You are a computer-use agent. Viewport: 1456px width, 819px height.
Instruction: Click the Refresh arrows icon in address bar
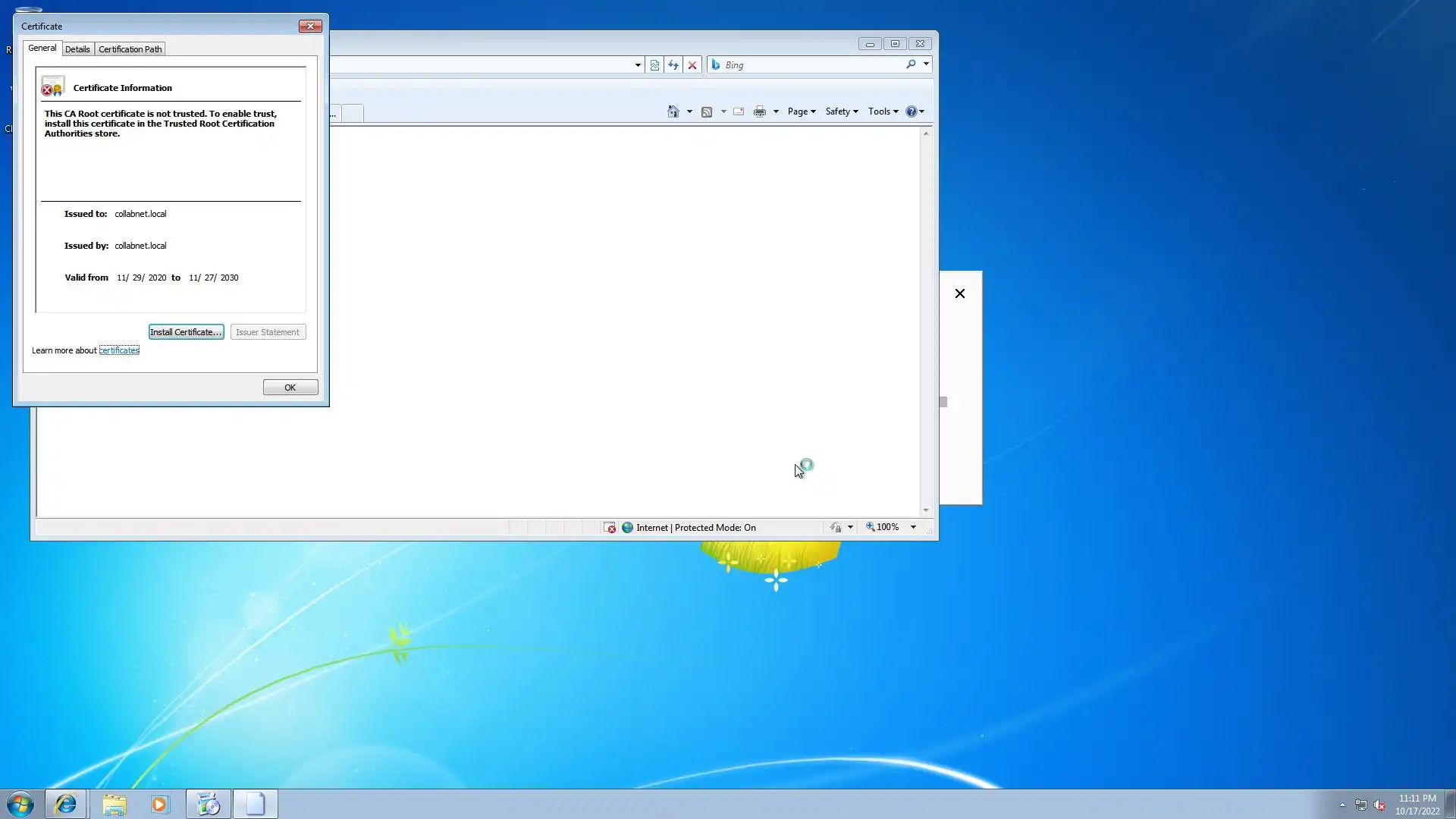click(x=673, y=65)
